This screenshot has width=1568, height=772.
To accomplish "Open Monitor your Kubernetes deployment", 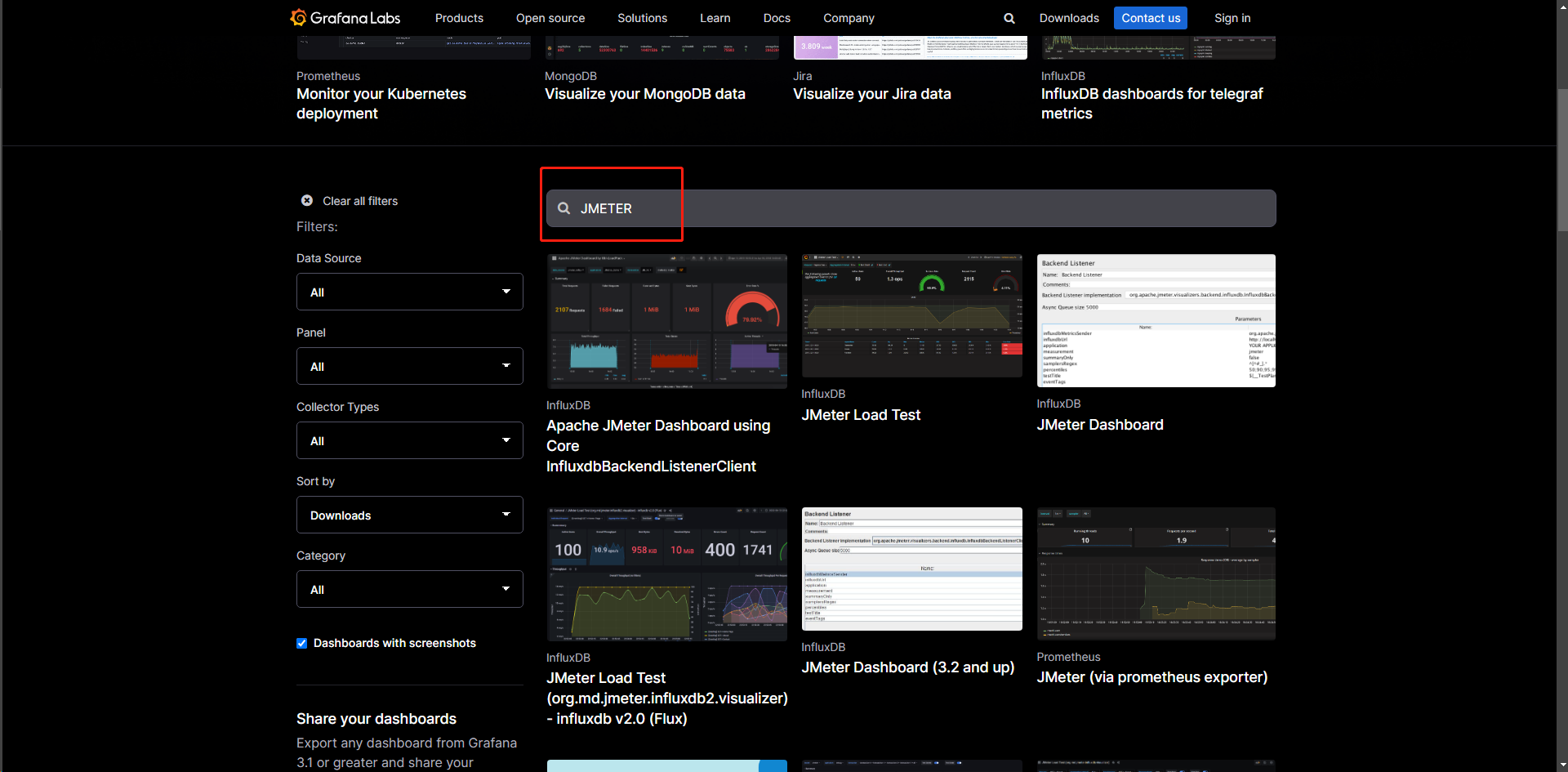I will (x=381, y=104).
